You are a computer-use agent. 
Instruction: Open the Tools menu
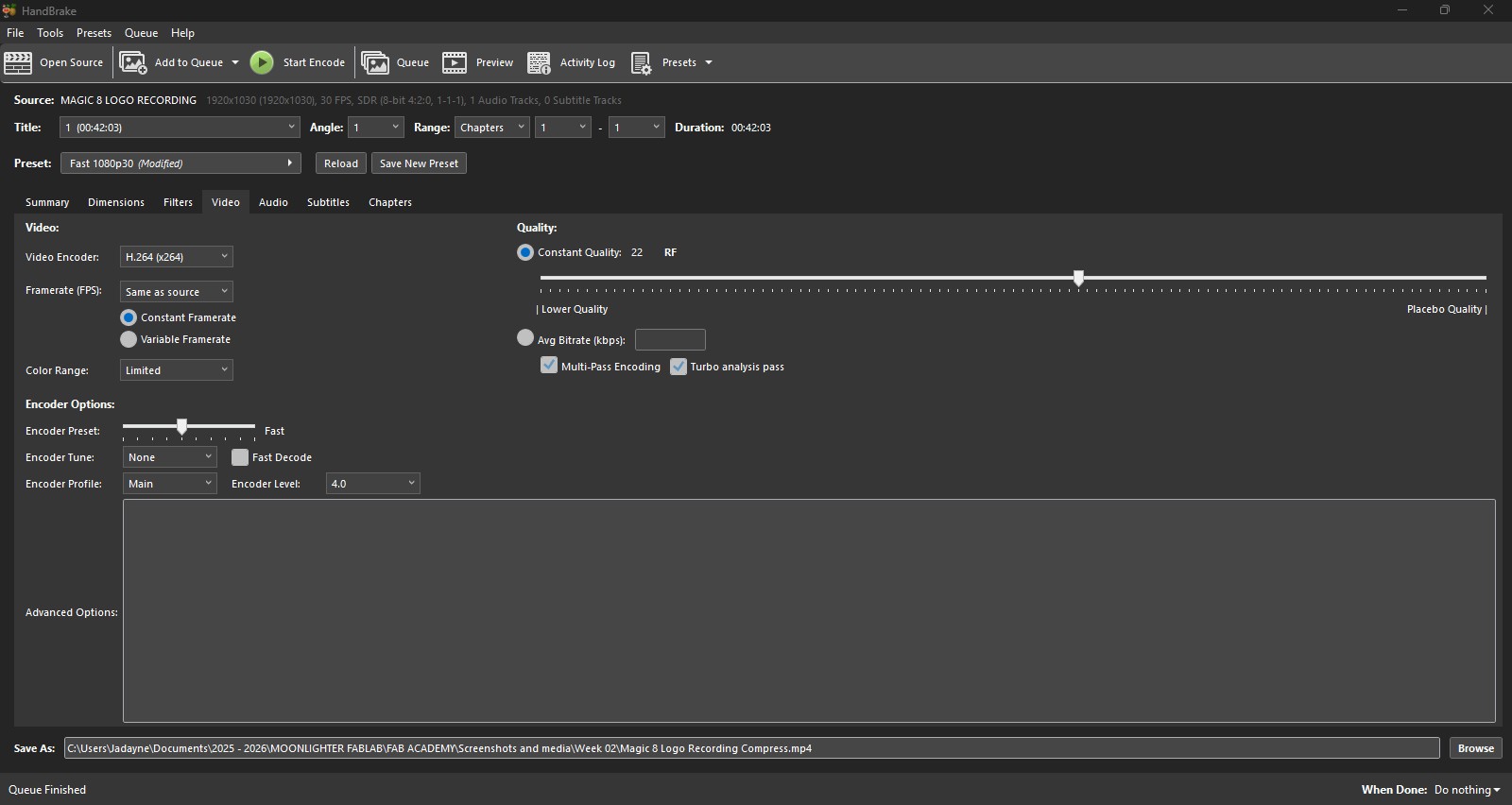coord(50,33)
